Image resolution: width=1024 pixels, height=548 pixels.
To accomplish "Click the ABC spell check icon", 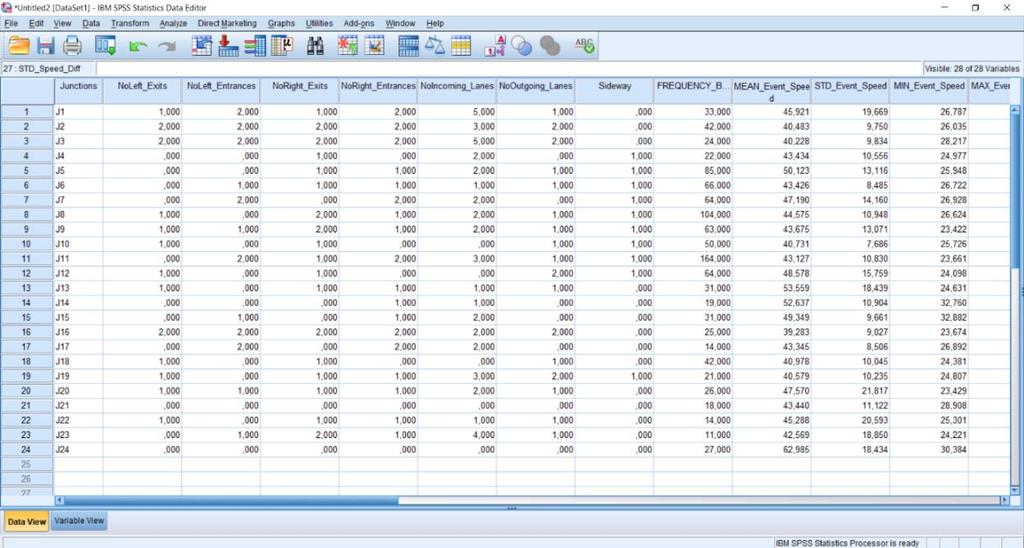I will click(x=584, y=46).
